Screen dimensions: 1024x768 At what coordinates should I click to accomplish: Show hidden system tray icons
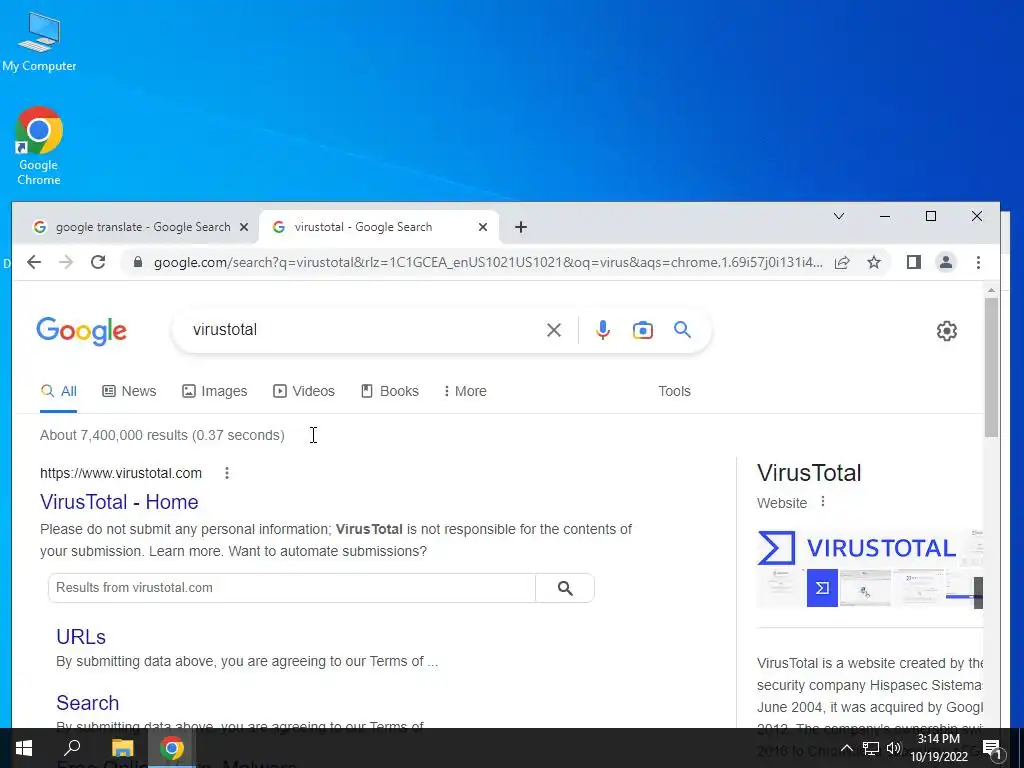click(846, 748)
